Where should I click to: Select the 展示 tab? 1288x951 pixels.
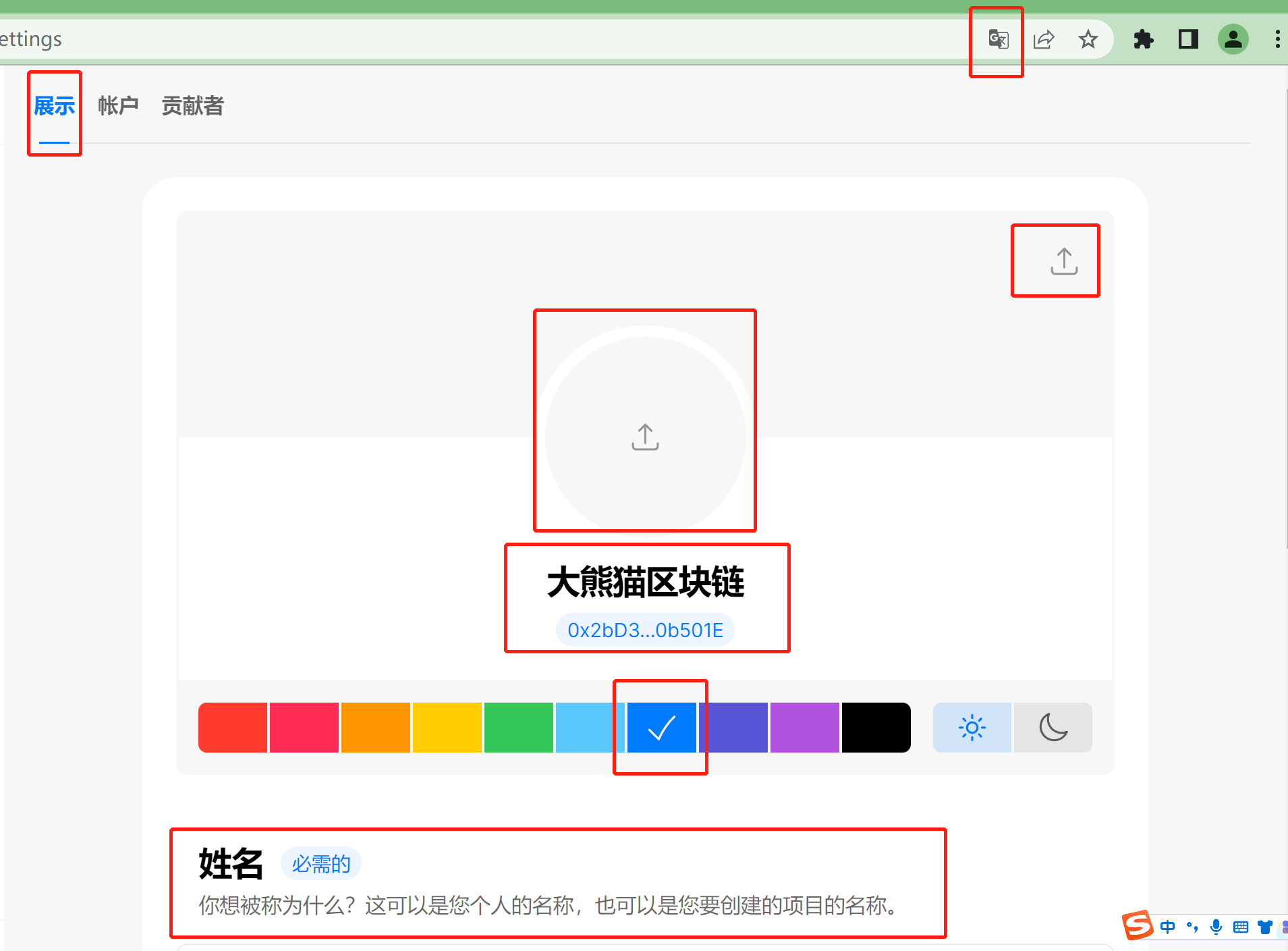(x=54, y=106)
